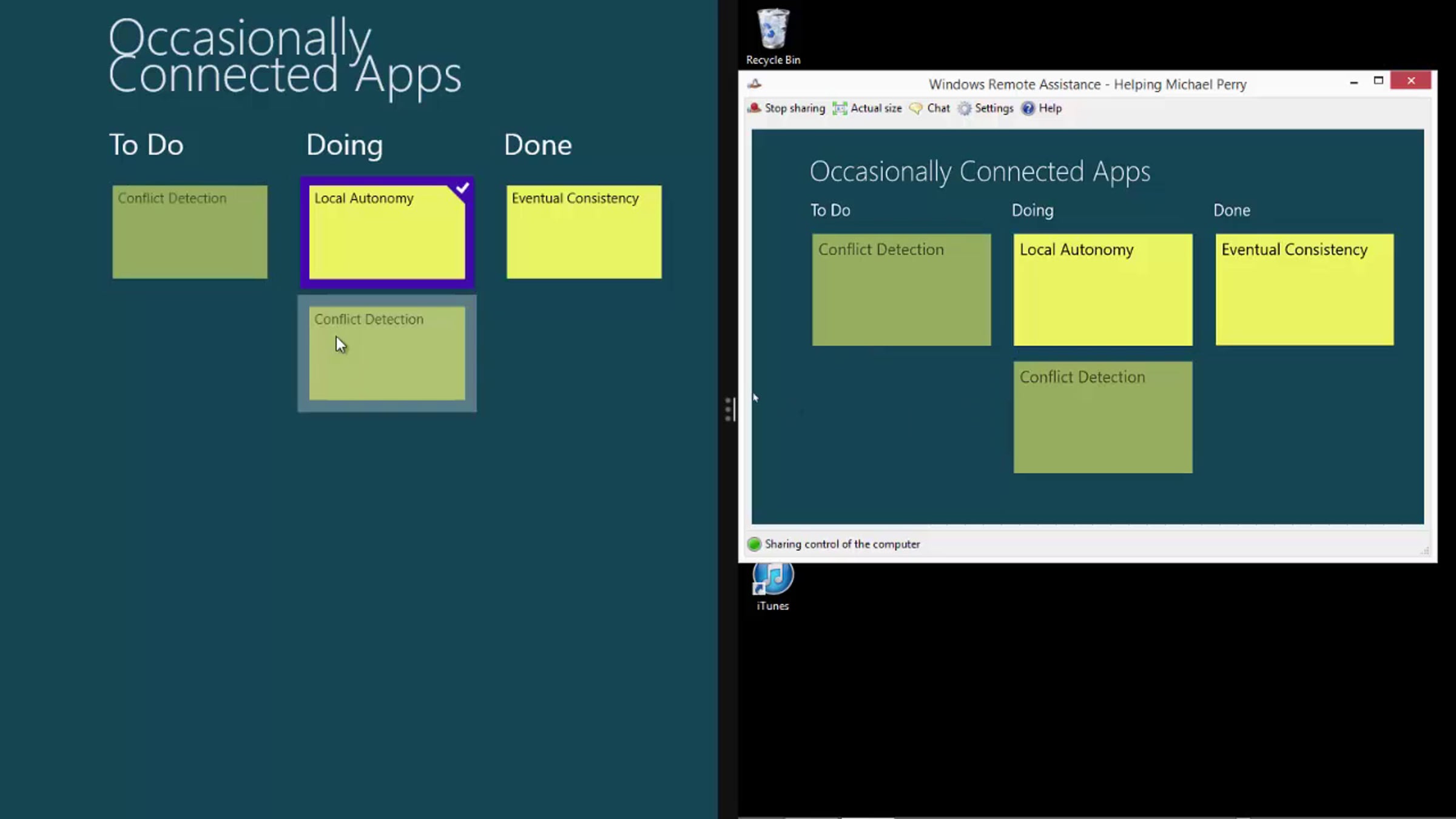Click the remote Local Autonomy card
Image resolution: width=1456 pixels, height=819 pixels.
click(1102, 290)
